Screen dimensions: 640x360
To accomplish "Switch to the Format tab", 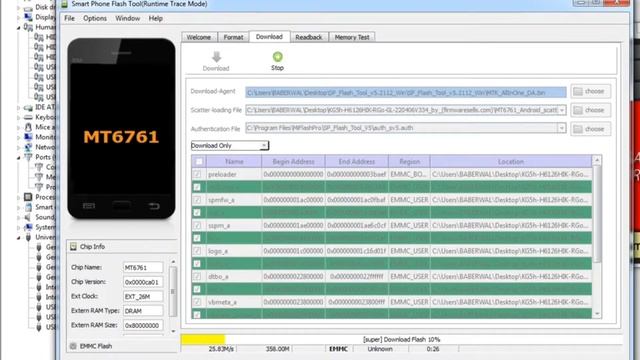I will point(233,37).
